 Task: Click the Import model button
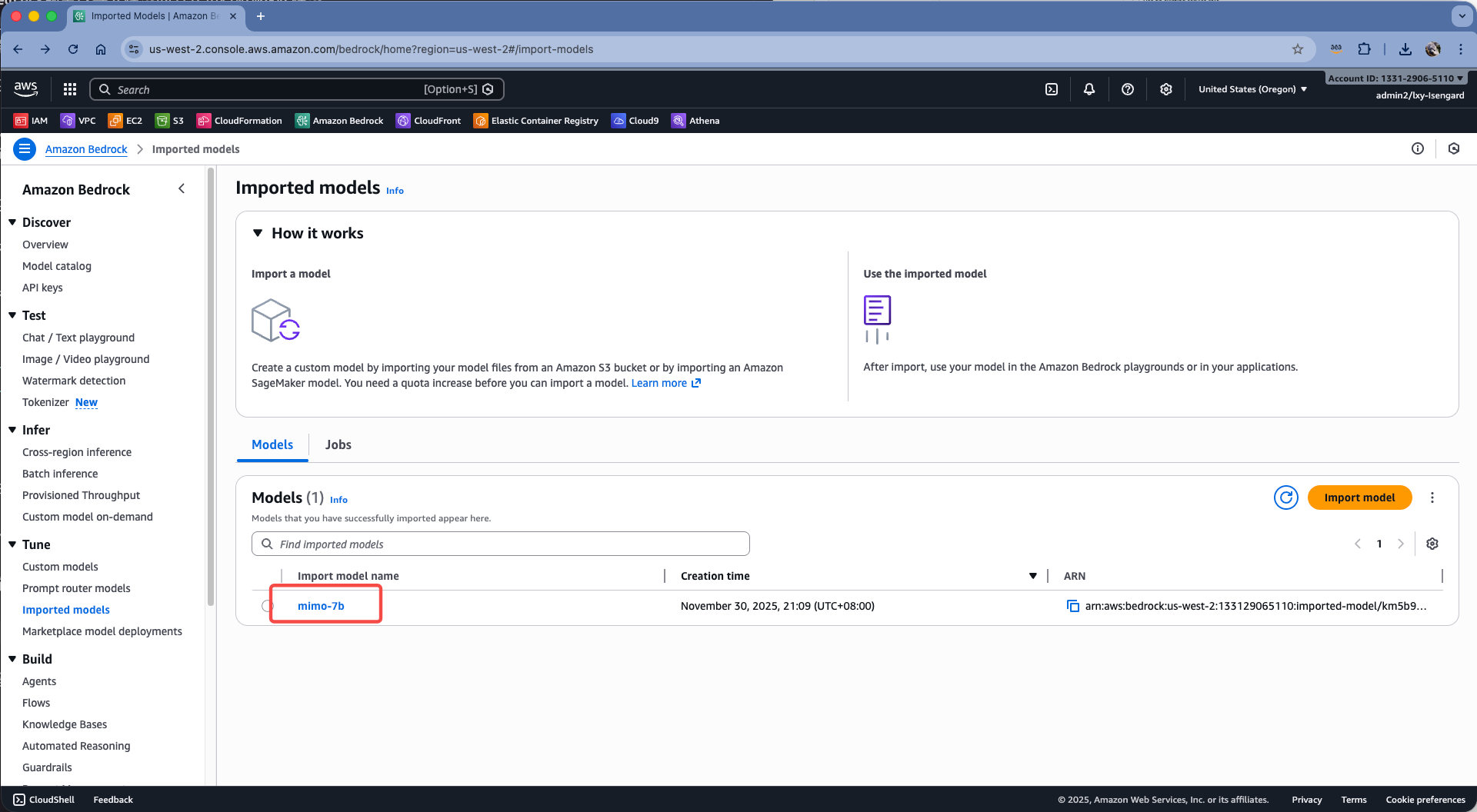coord(1359,498)
